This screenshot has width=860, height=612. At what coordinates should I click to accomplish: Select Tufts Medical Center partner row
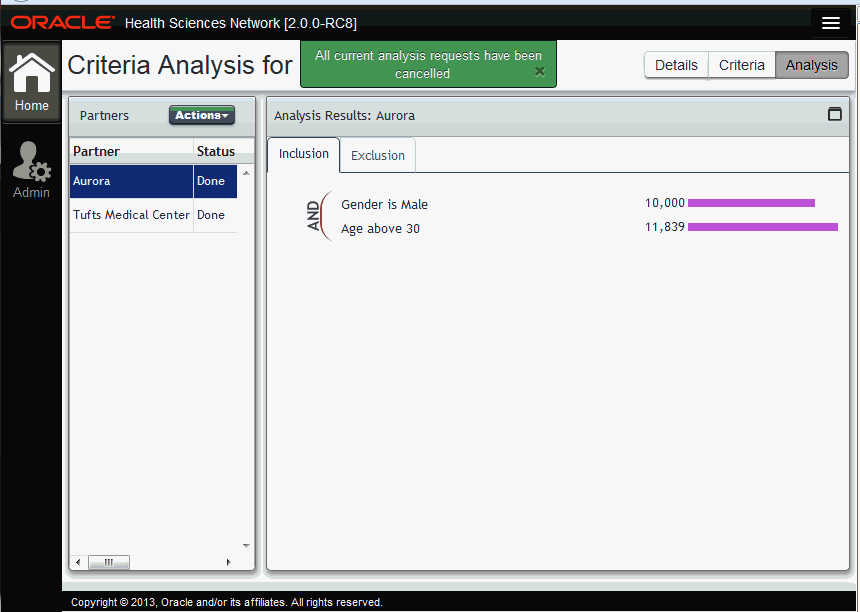click(154, 215)
